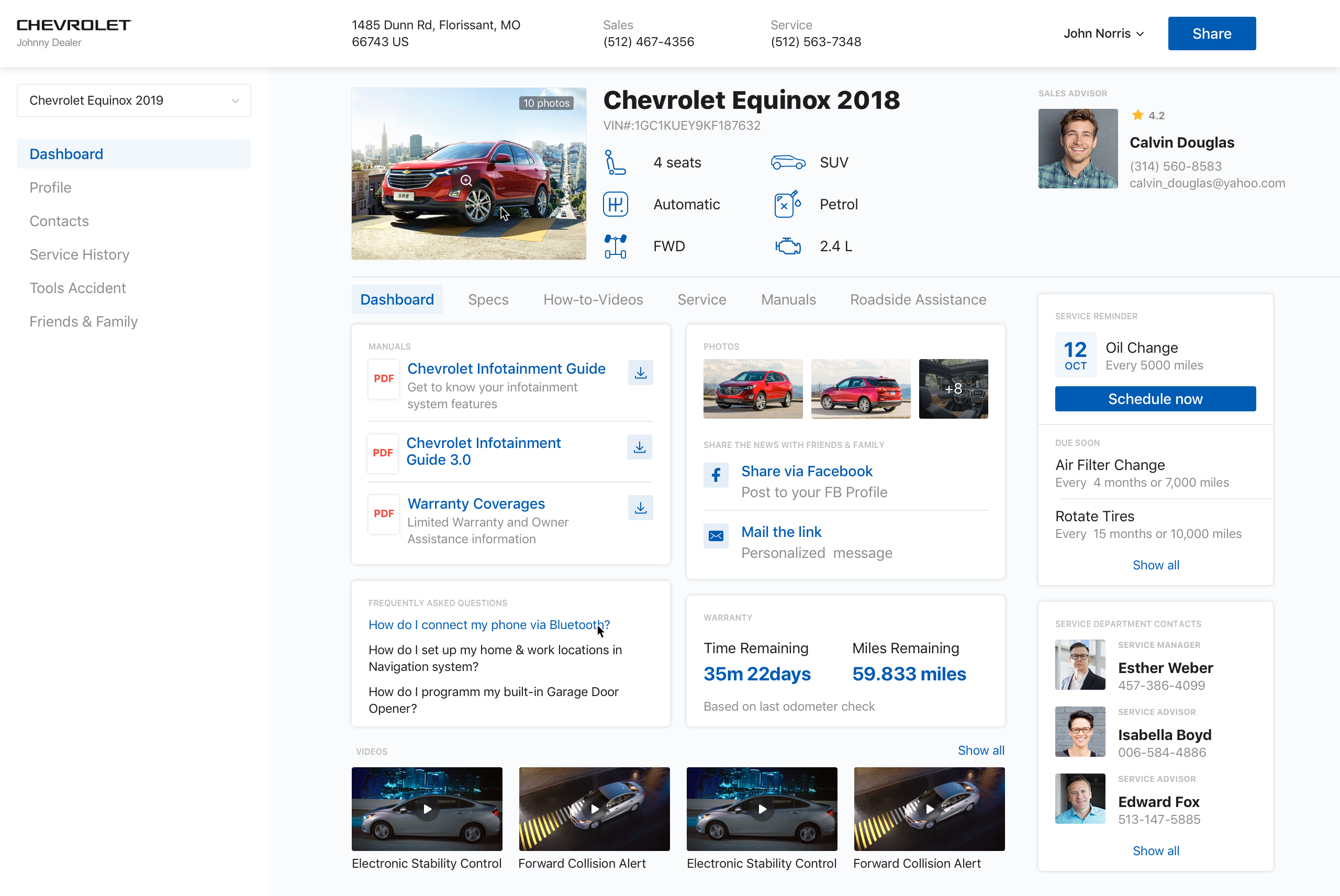Switch to the Specs tab
The height and width of the screenshot is (896, 1340).
pyautogui.click(x=488, y=298)
